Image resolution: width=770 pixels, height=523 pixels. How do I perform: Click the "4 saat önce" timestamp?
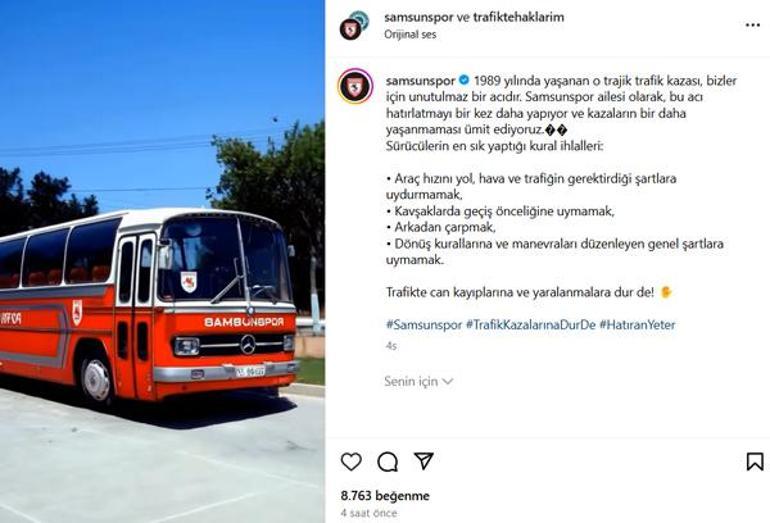coord(369,513)
